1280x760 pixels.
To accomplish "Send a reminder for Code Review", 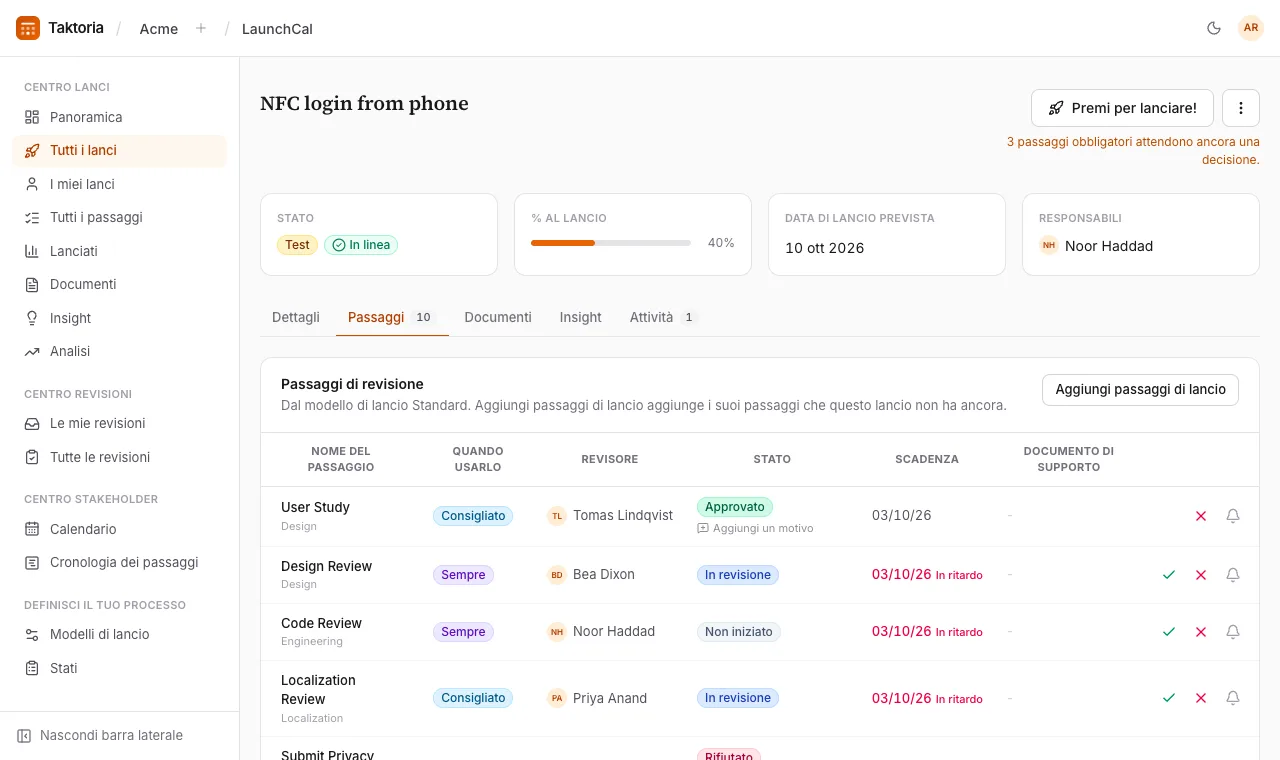I will [x=1233, y=632].
